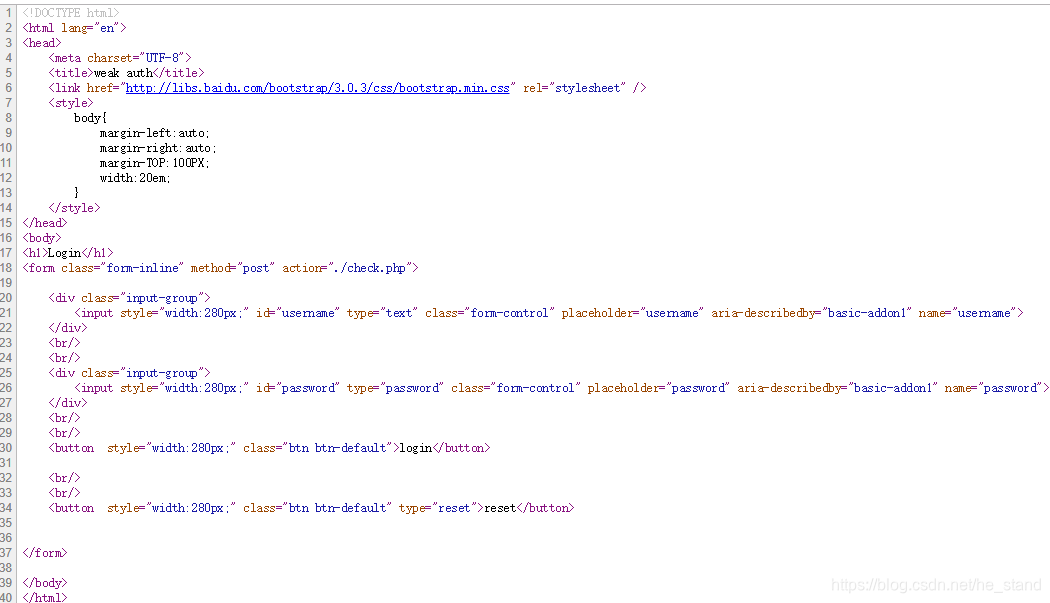The width and height of the screenshot is (1050, 603).
Task: Click the form method value 'post'
Action: (x=255, y=268)
